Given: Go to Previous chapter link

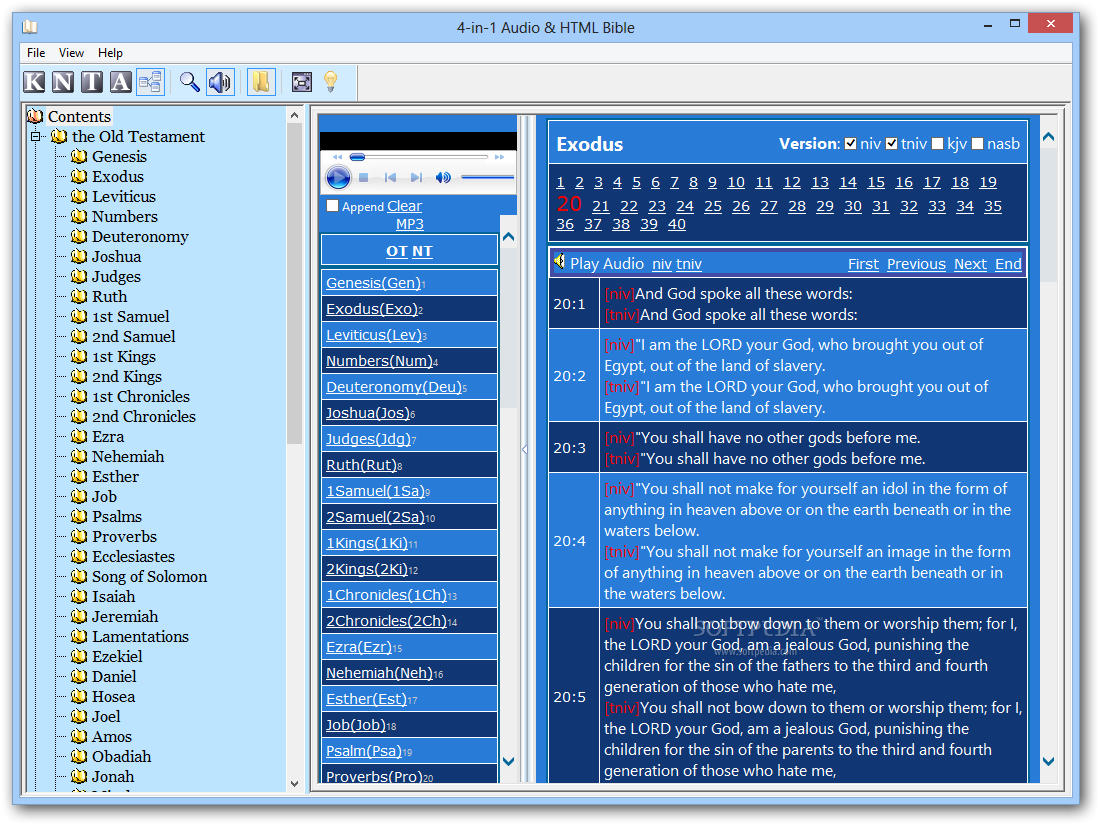Looking at the screenshot, I should 916,264.
